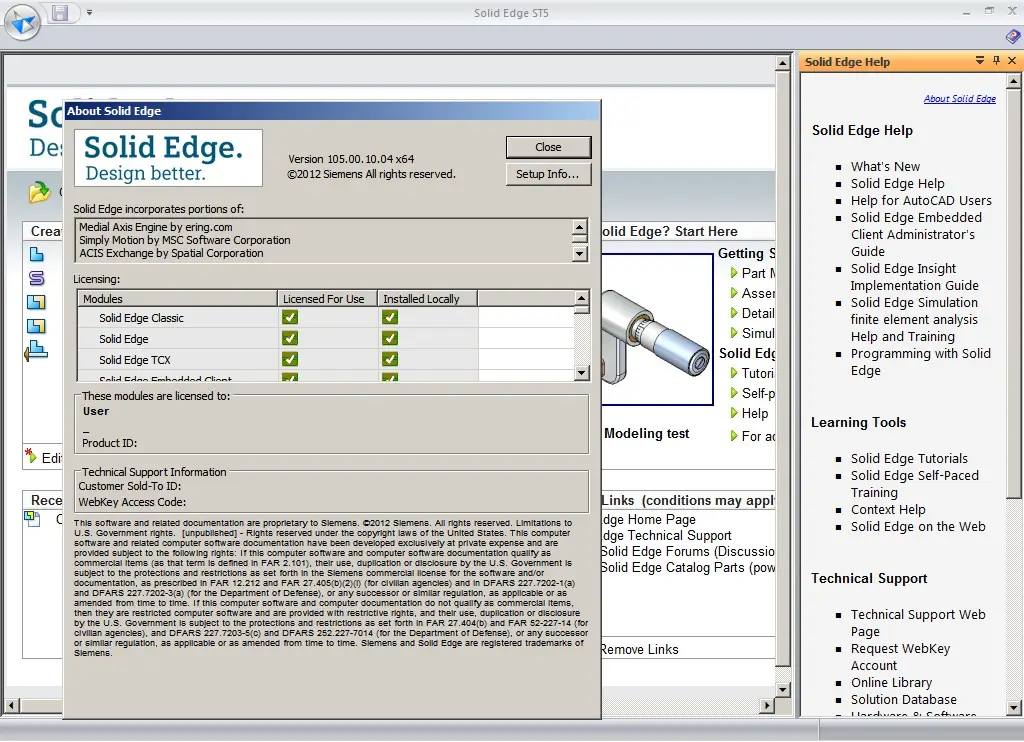Open Solution Database link
The image size is (1024, 742).
[x=903, y=700]
